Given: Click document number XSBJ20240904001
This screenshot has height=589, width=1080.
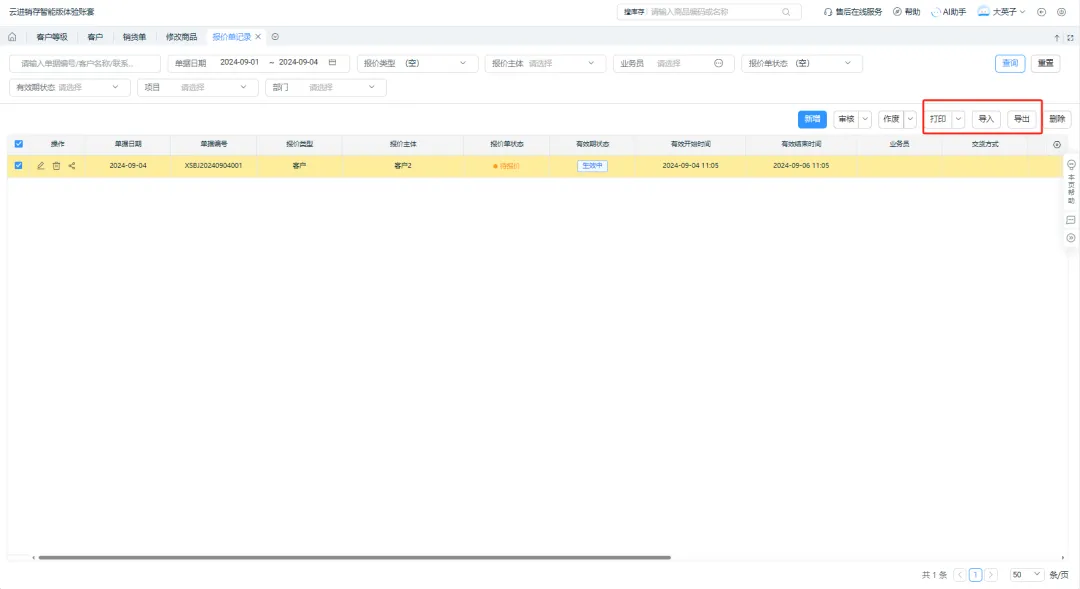Looking at the screenshot, I should [x=214, y=166].
